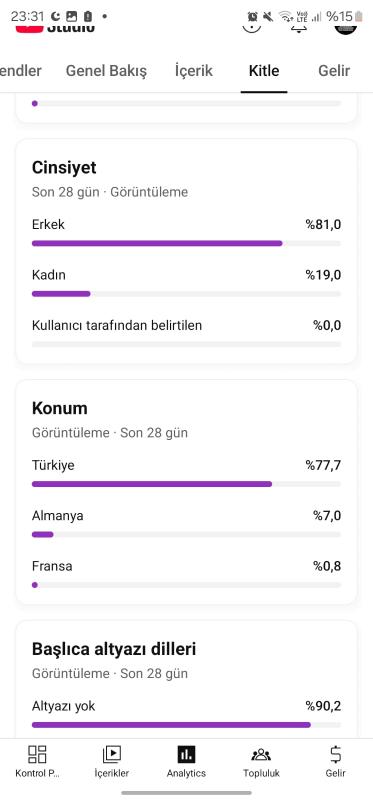
Task: Tap the Wi-Fi signal icon in status bar
Action: click(x=286, y=17)
